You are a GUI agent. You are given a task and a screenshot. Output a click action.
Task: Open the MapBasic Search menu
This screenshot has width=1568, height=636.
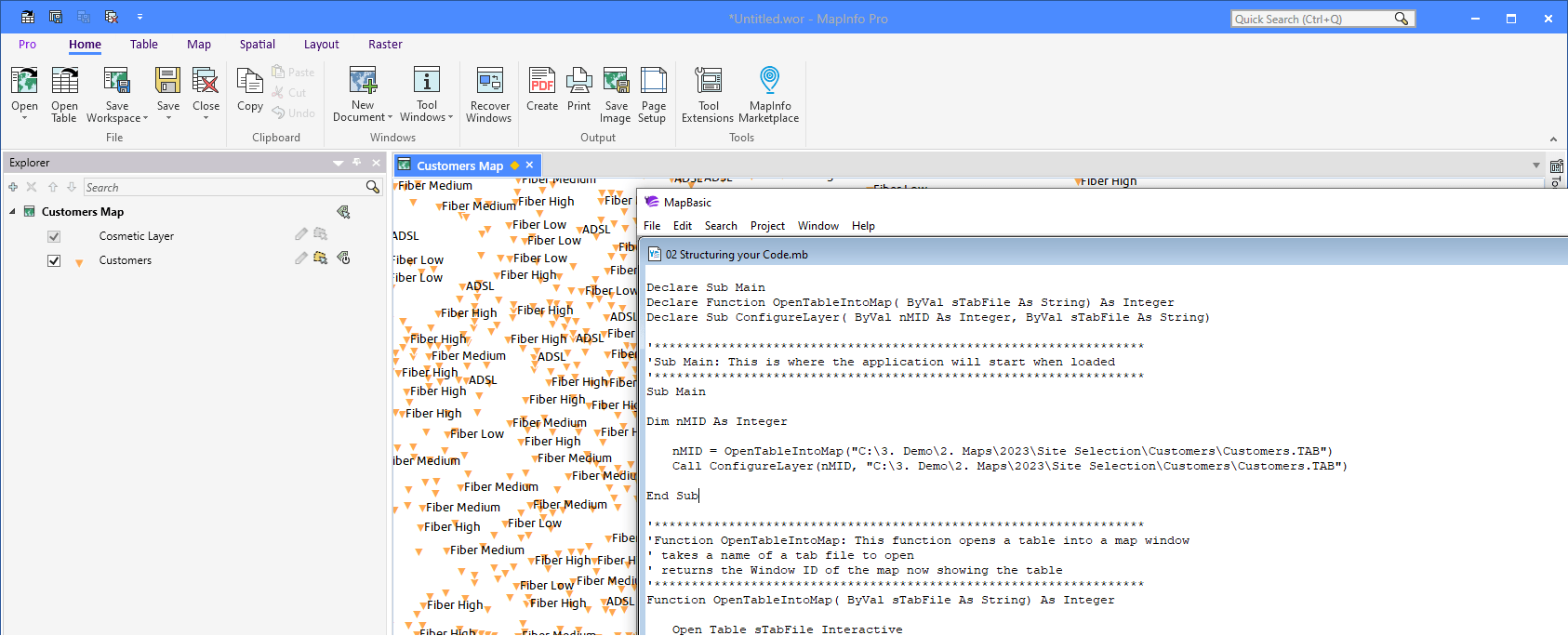[x=721, y=226]
